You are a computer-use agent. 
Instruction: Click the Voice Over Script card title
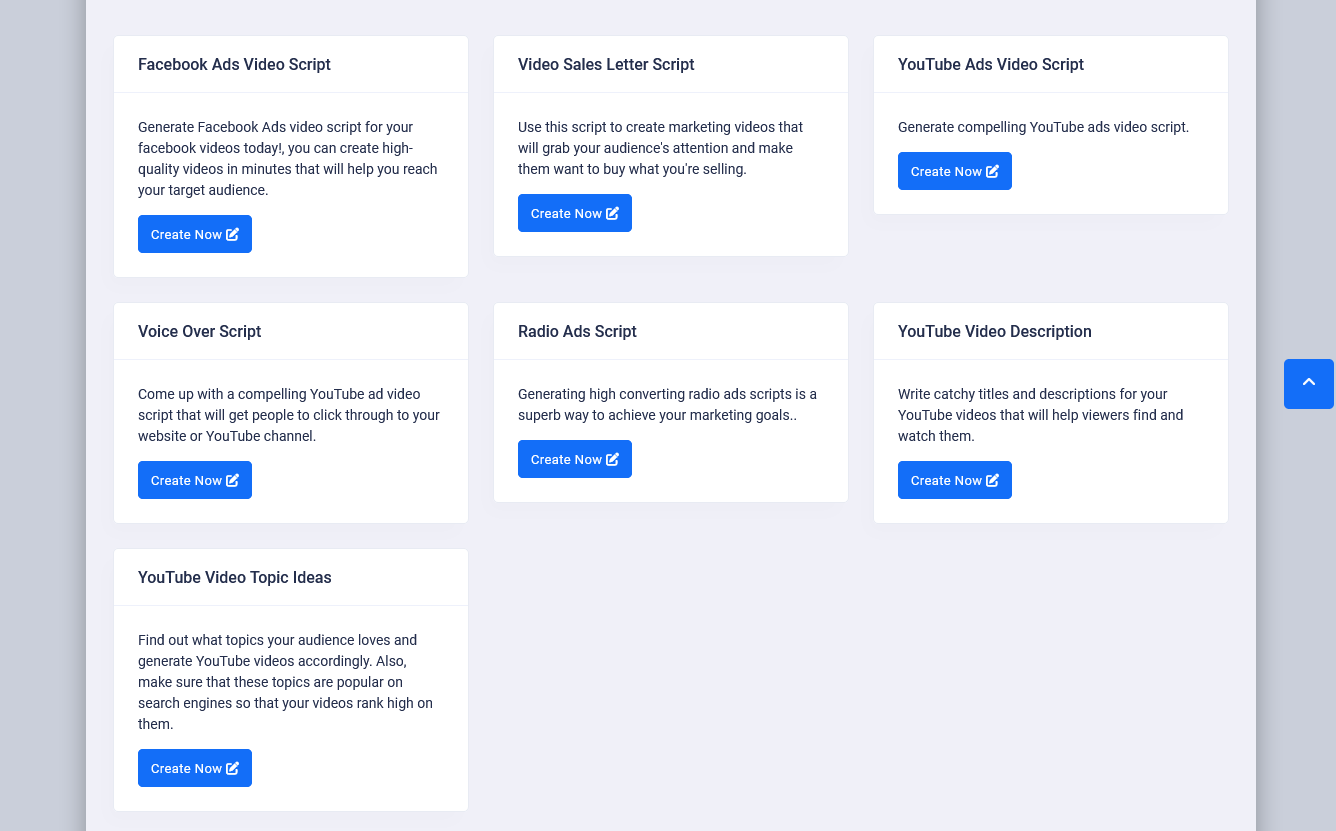(199, 331)
